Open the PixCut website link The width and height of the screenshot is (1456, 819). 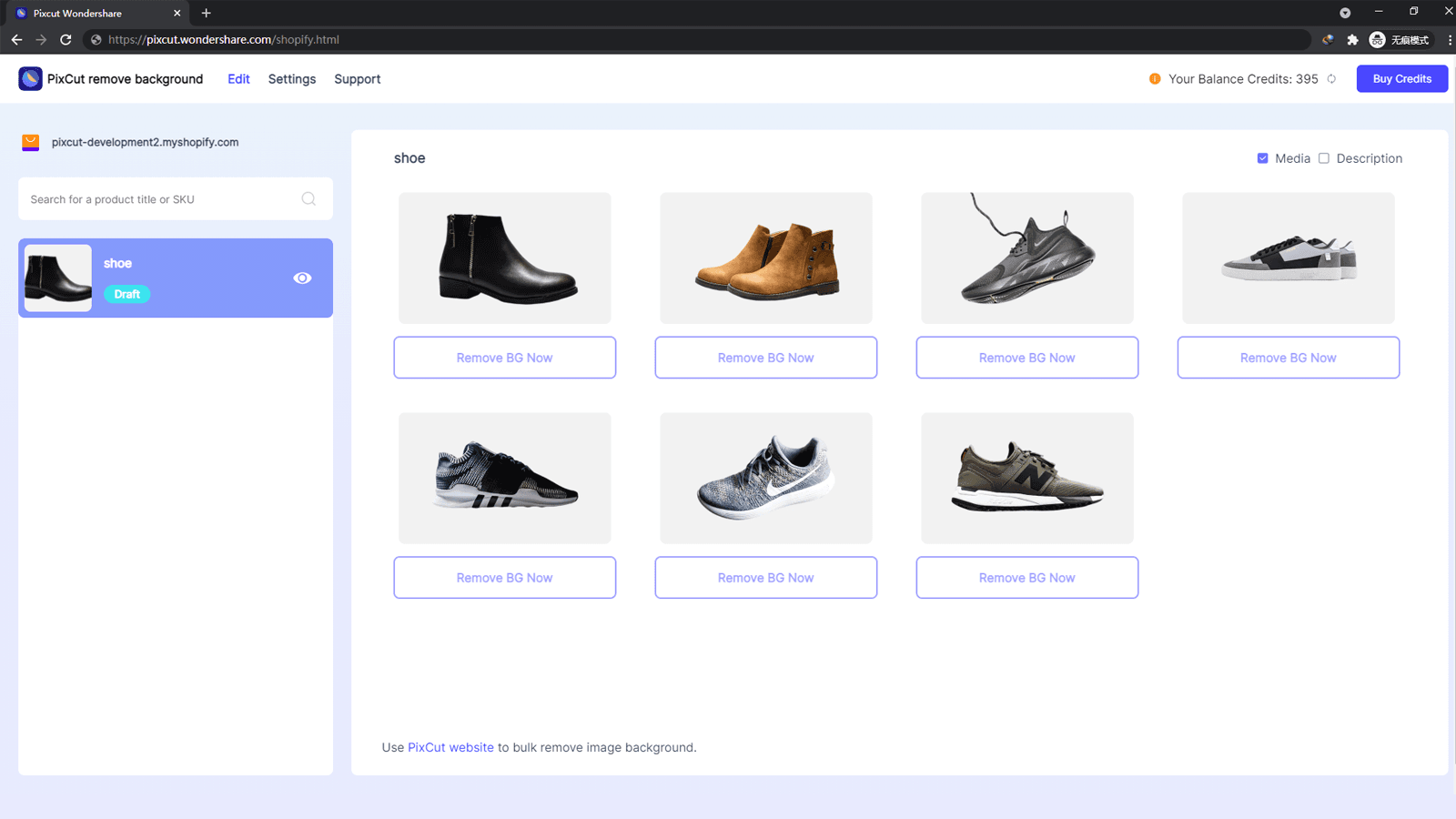tap(450, 747)
